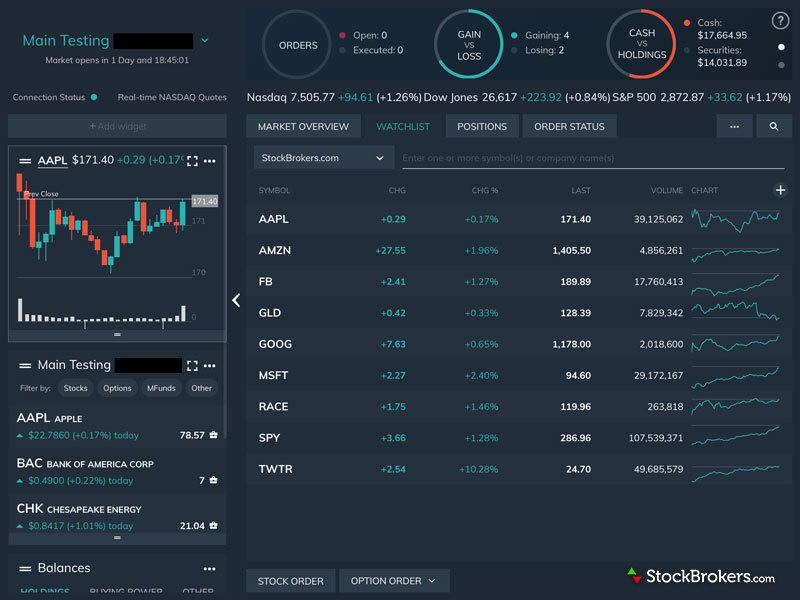Switch to Watchlist tab

(x=403, y=127)
